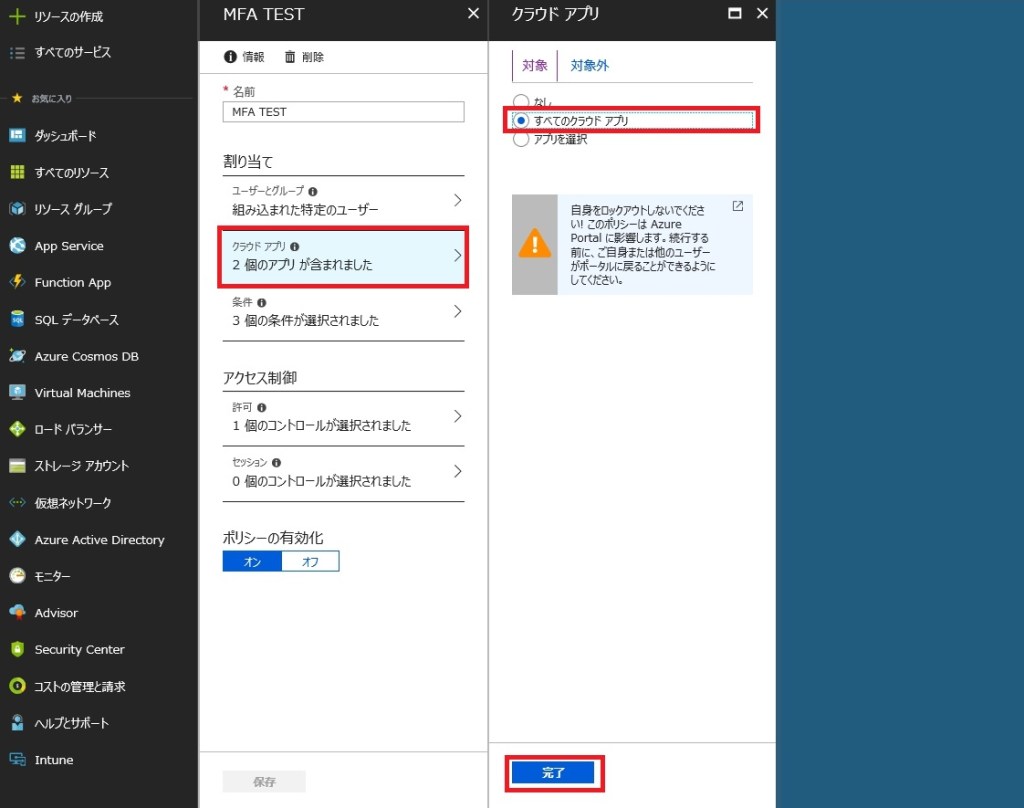Screen dimensions: 1024x808
Task: Click the 仮想ネットワーク icon
Action: tap(17, 502)
